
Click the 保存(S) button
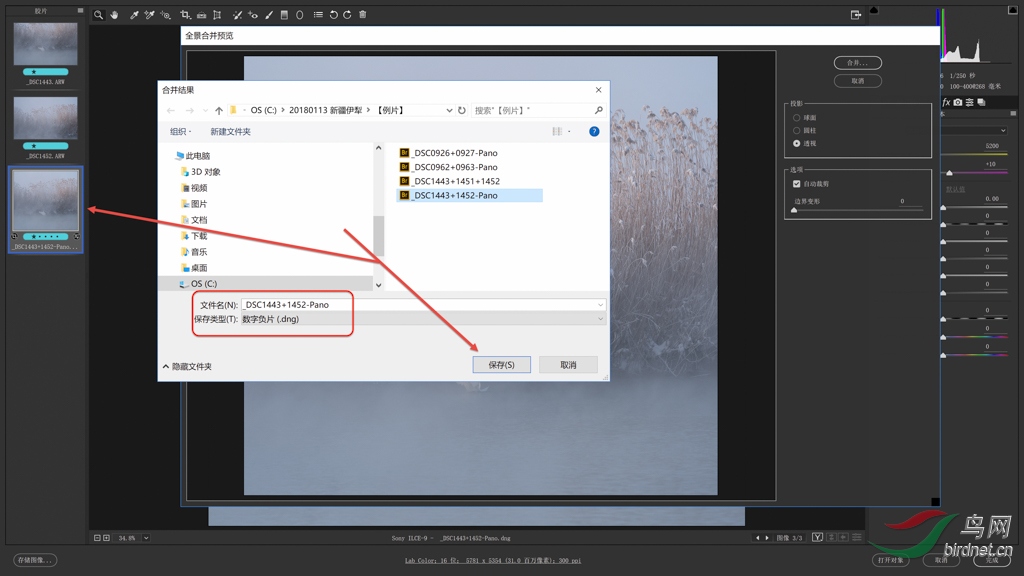tap(501, 365)
